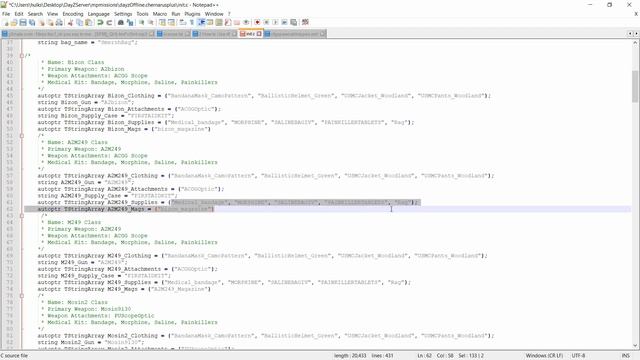Collapse comment block at line 51
640x360 pixels.
point(22,136)
